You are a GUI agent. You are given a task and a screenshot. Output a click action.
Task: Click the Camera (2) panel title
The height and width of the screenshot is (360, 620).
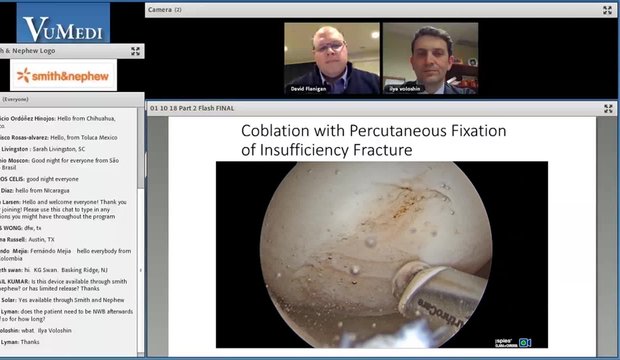[x=165, y=9]
